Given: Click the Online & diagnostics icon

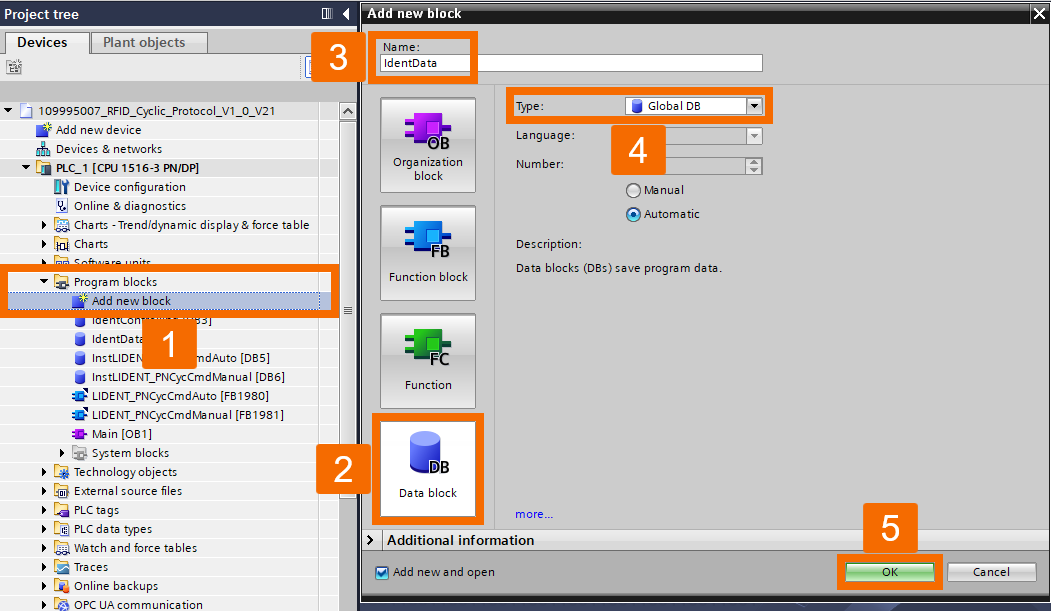Looking at the screenshot, I should (61, 206).
